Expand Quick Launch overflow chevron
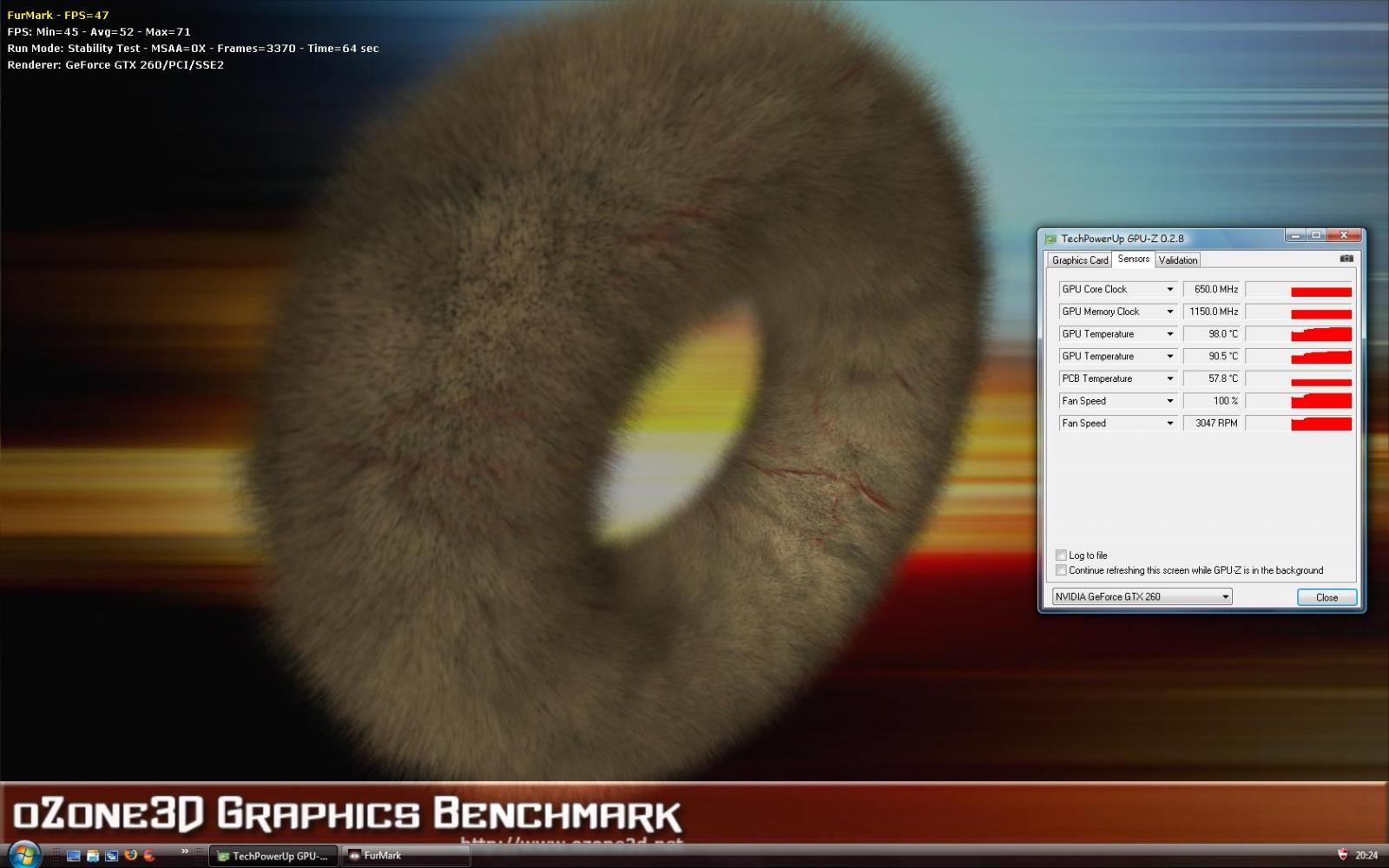 [184, 852]
